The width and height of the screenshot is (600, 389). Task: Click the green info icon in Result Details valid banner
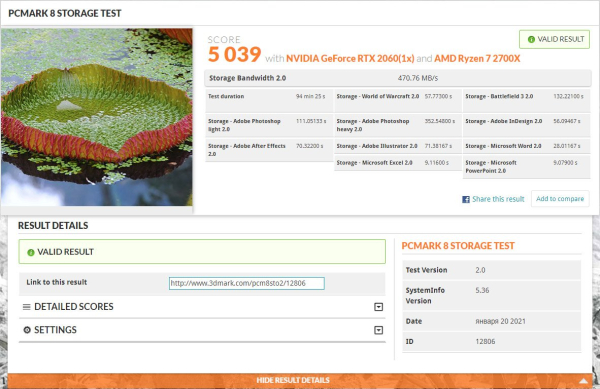[31, 252]
